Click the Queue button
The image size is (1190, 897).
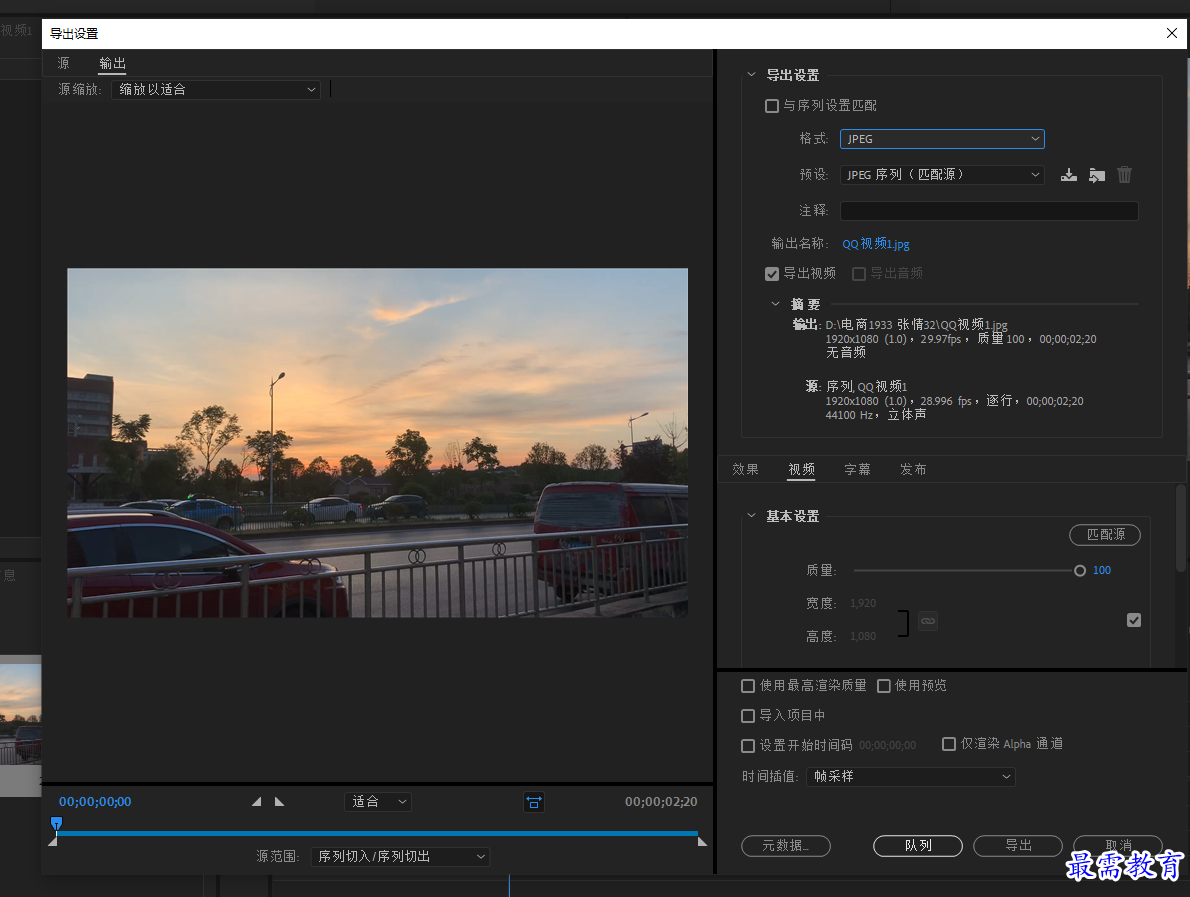pos(918,845)
